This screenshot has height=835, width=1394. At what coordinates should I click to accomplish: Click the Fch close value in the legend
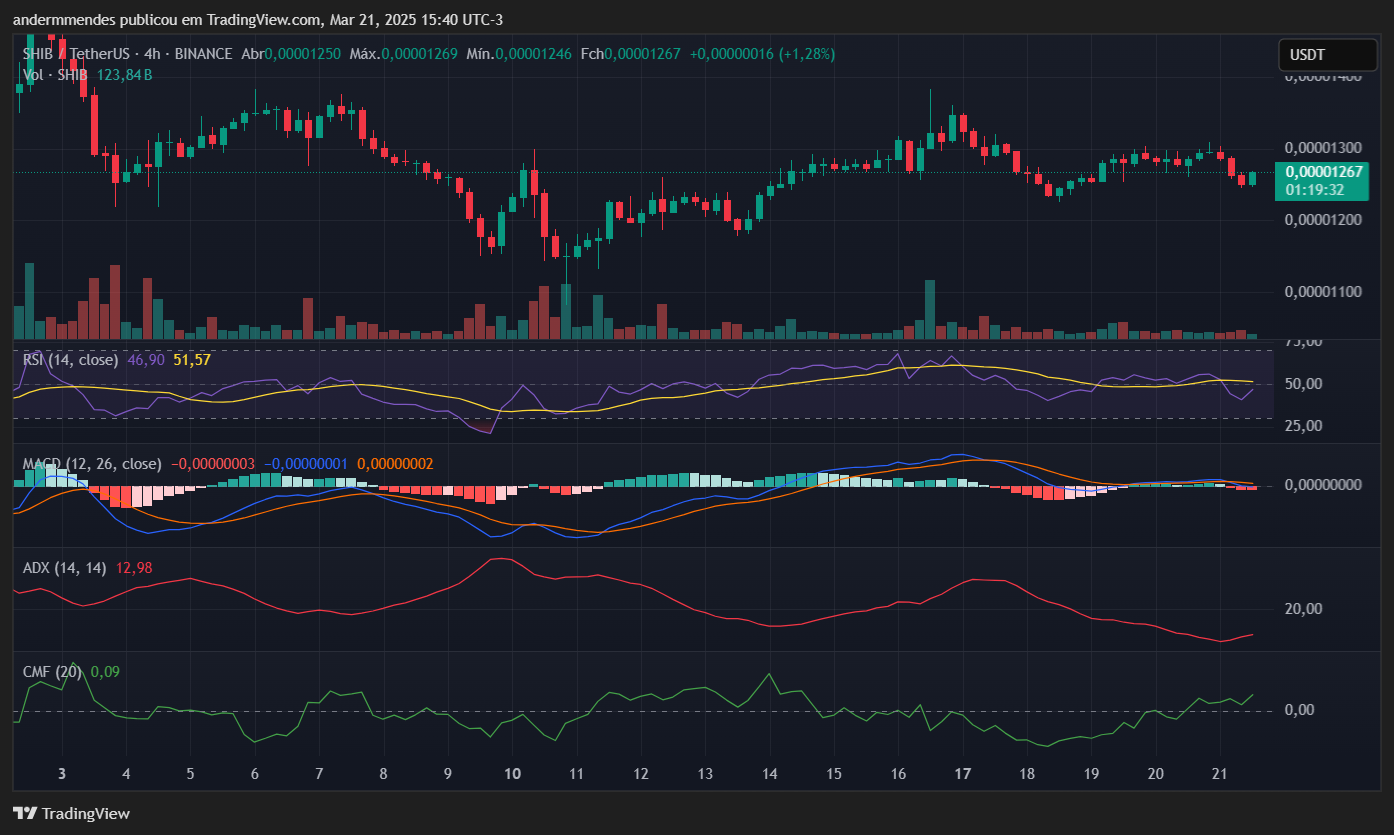click(643, 54)
